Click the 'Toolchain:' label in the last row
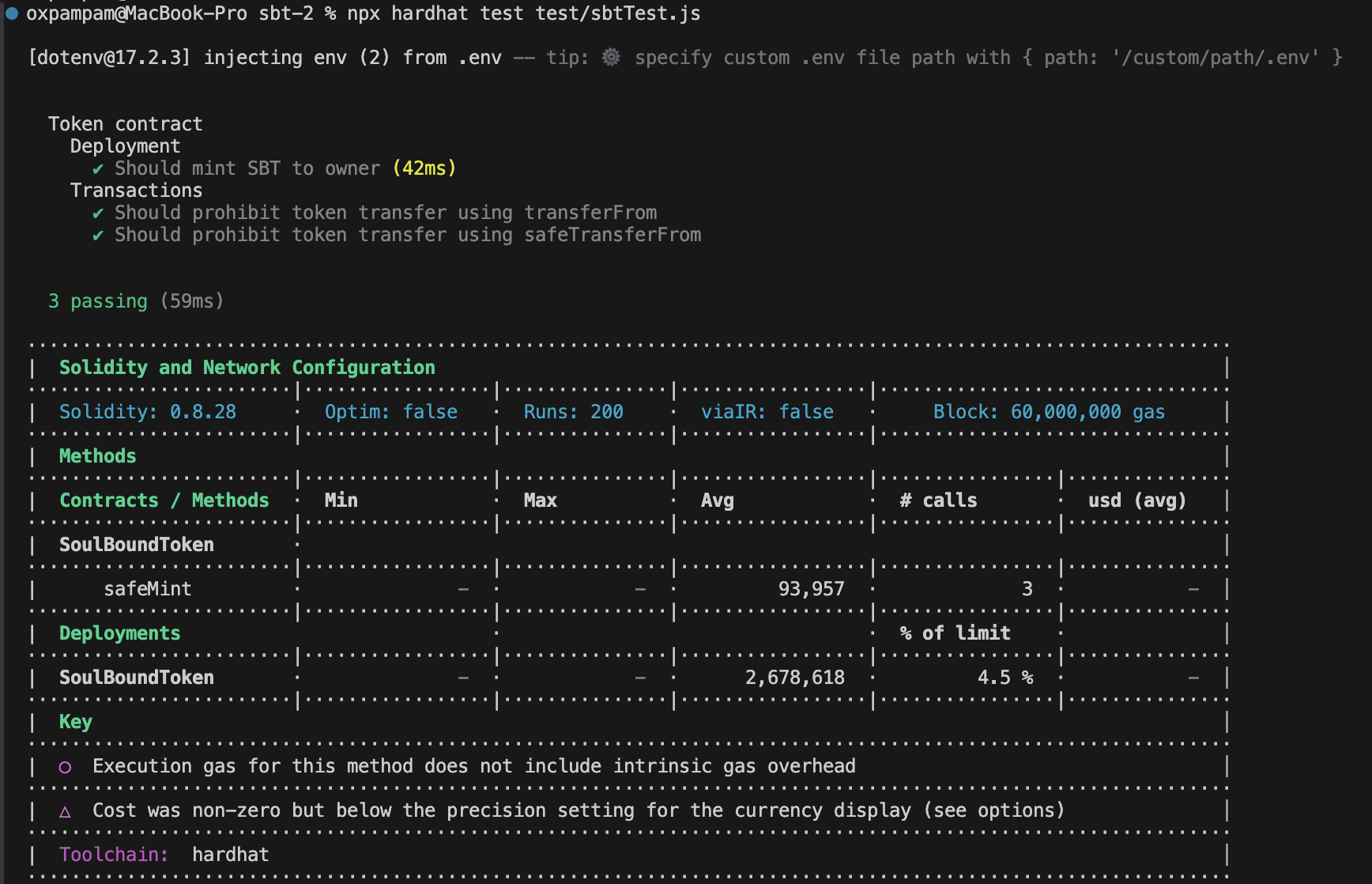This screenshot has width=1372, height=884. pyautogui.click(x=114, y=855)
